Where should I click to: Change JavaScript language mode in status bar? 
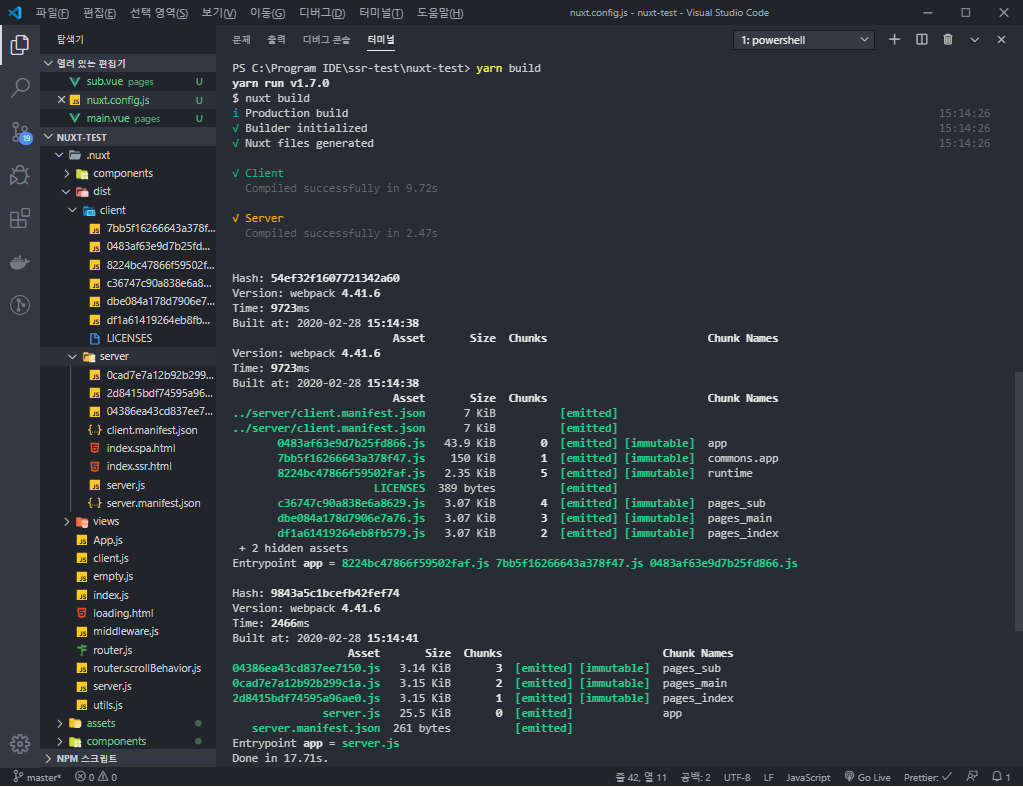click(x=808, y=777)
